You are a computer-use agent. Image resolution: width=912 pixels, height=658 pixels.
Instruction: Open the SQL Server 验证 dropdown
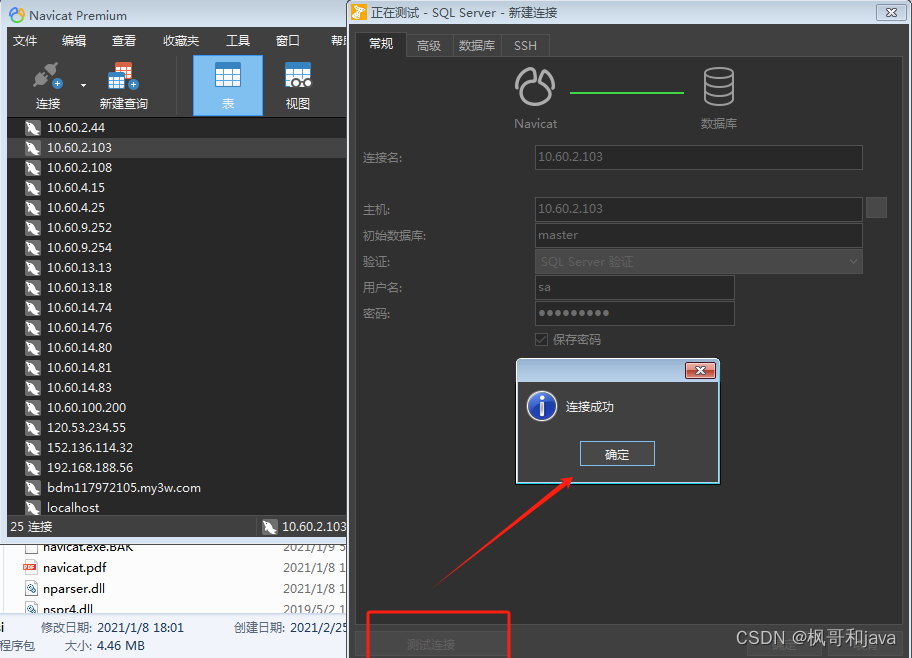[x=697, y=260]
